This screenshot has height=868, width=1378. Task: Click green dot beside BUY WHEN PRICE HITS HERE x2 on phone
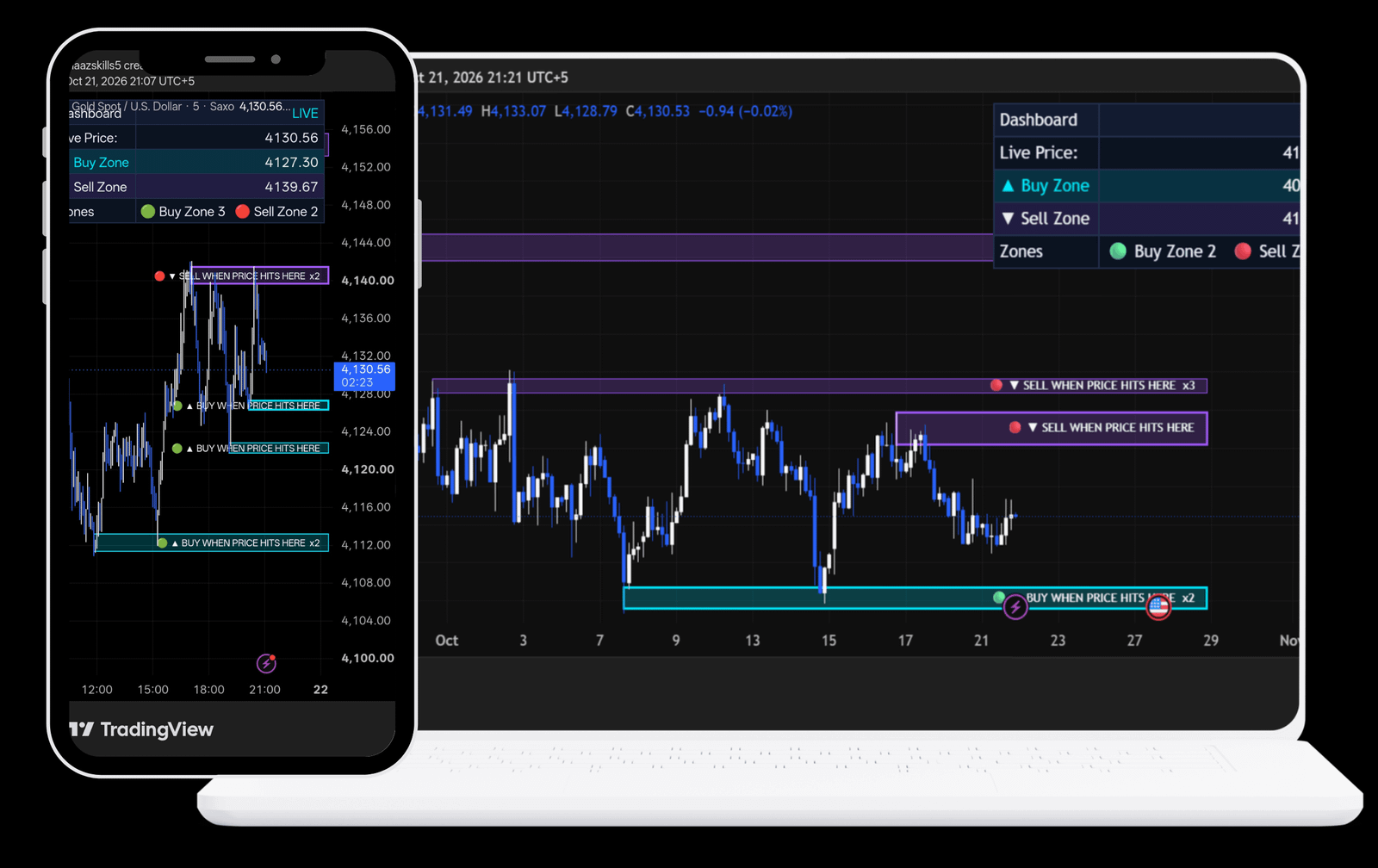162,543
